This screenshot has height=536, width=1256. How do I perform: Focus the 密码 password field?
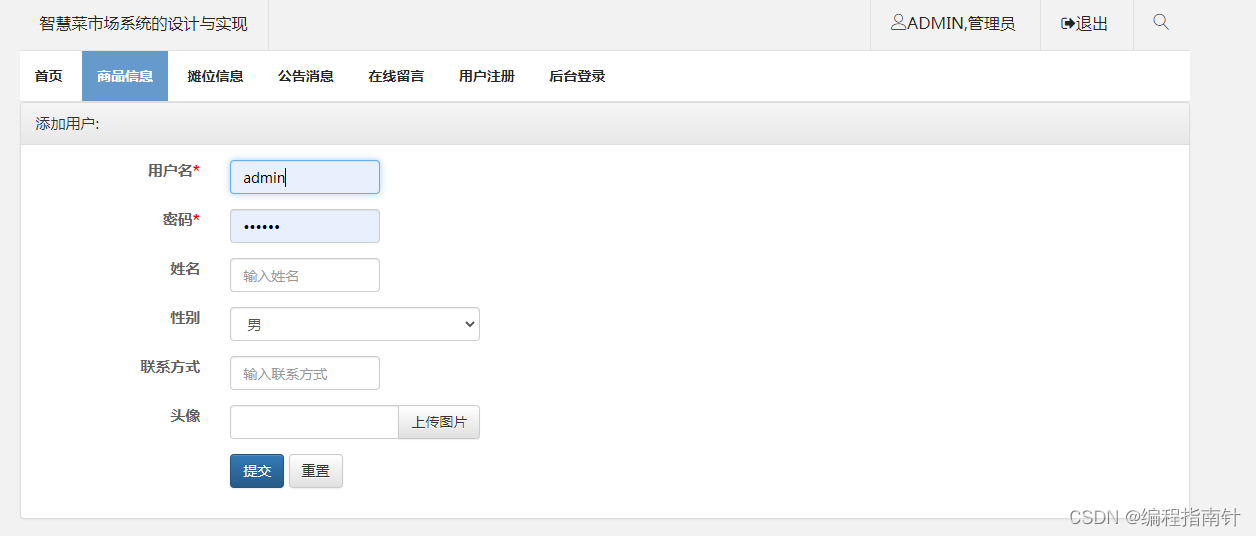click(305, 226)
